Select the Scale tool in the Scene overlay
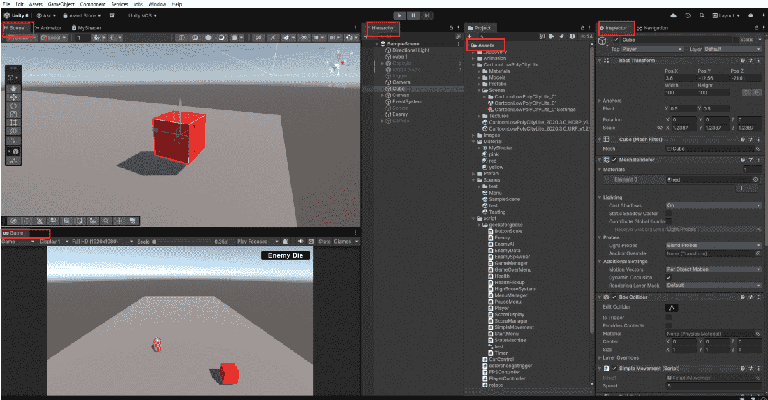 [13, 114]
